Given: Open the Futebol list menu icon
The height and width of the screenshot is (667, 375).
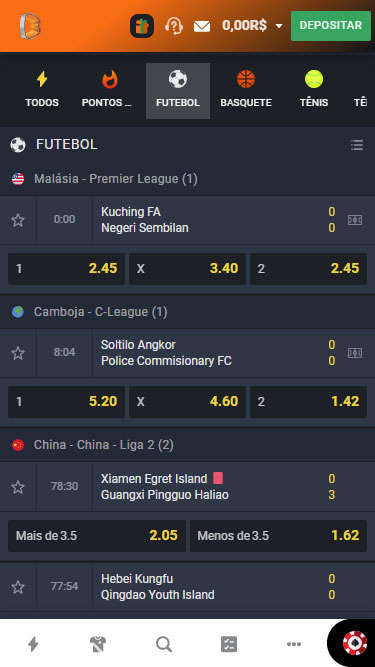Looking at the screenshot, I should pos(357,145).
